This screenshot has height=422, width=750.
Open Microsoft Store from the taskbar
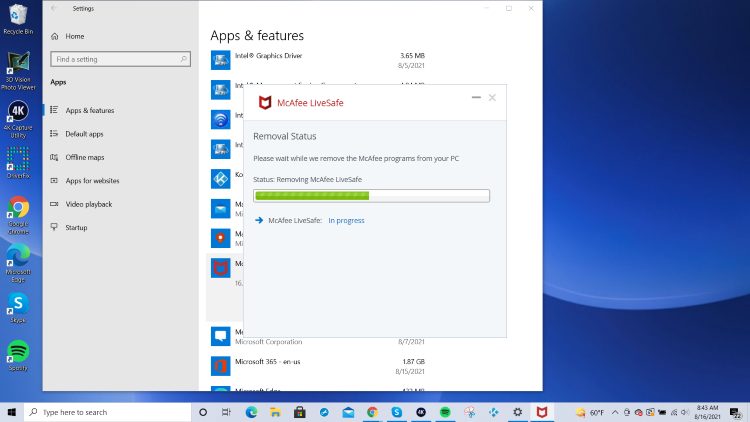299,412
